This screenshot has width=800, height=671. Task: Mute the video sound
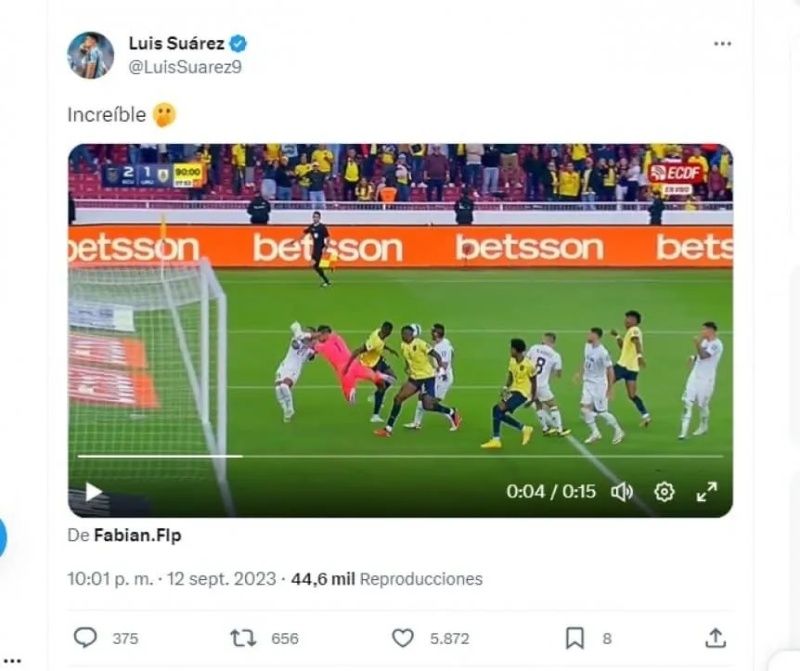(622, 492)
